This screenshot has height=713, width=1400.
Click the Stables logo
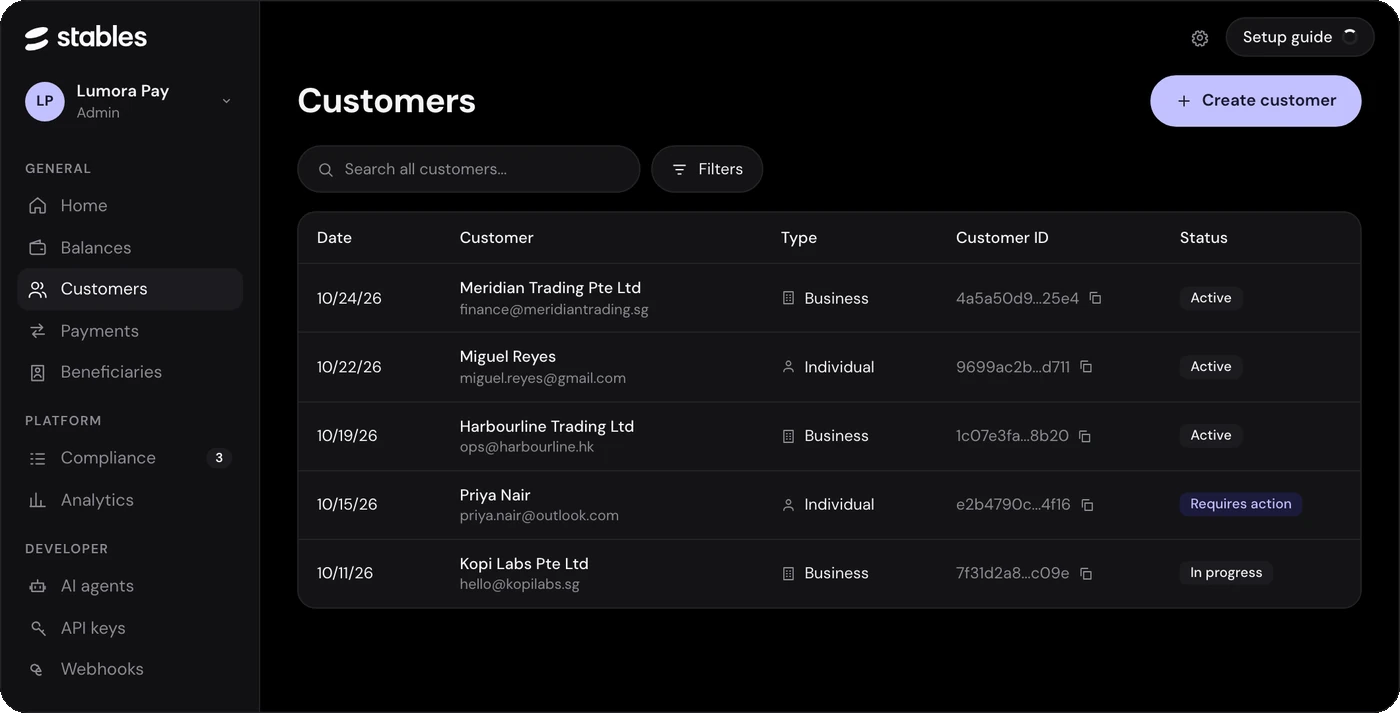86,38
